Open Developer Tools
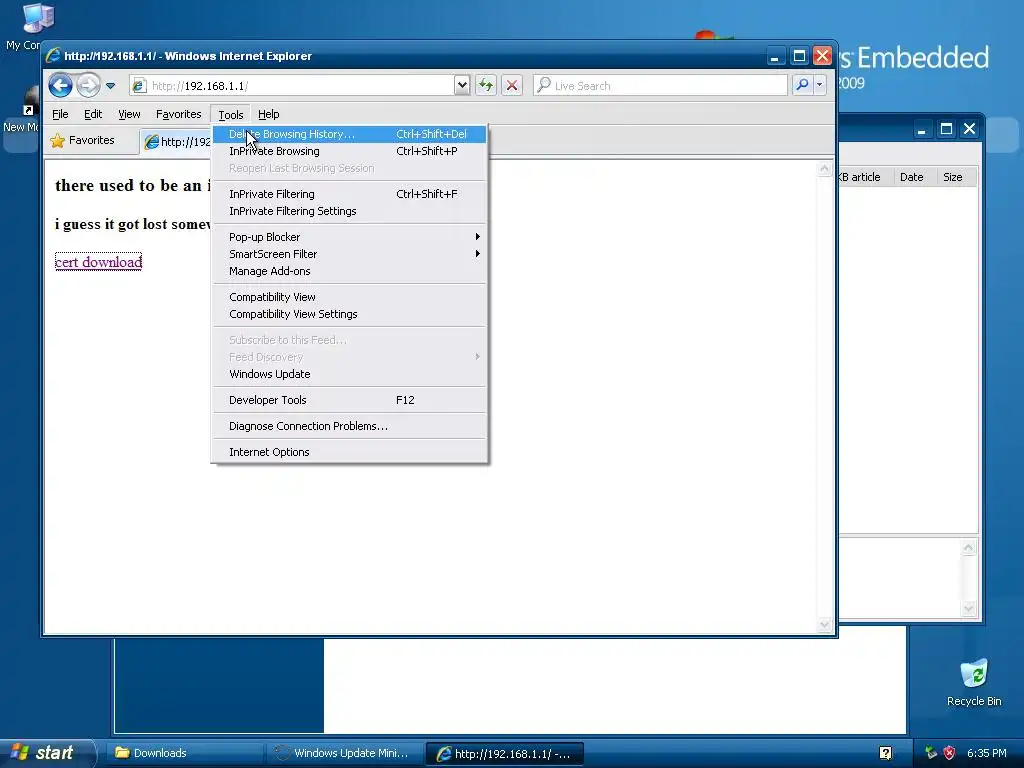The height and width of the screenshot is (768, 1024). tap(349, 400)
